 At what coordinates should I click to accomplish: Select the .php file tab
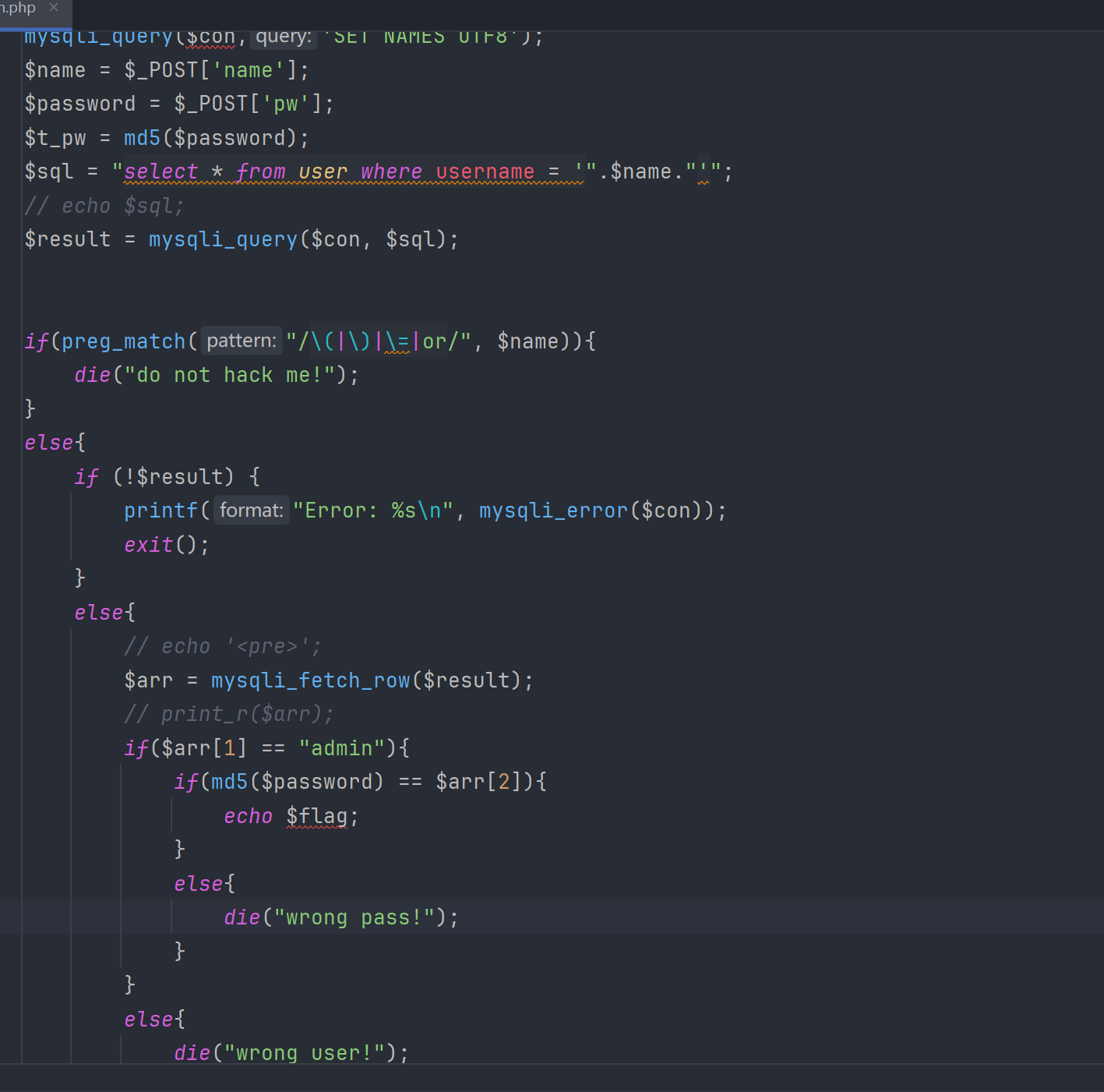[x=19, y=8]
